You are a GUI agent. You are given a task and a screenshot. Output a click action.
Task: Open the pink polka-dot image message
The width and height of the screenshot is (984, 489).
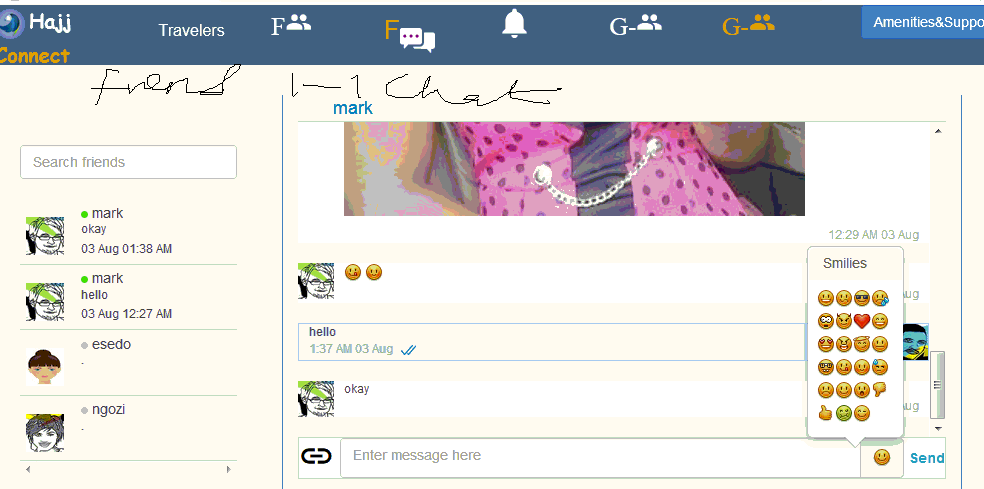click(574, 169)
